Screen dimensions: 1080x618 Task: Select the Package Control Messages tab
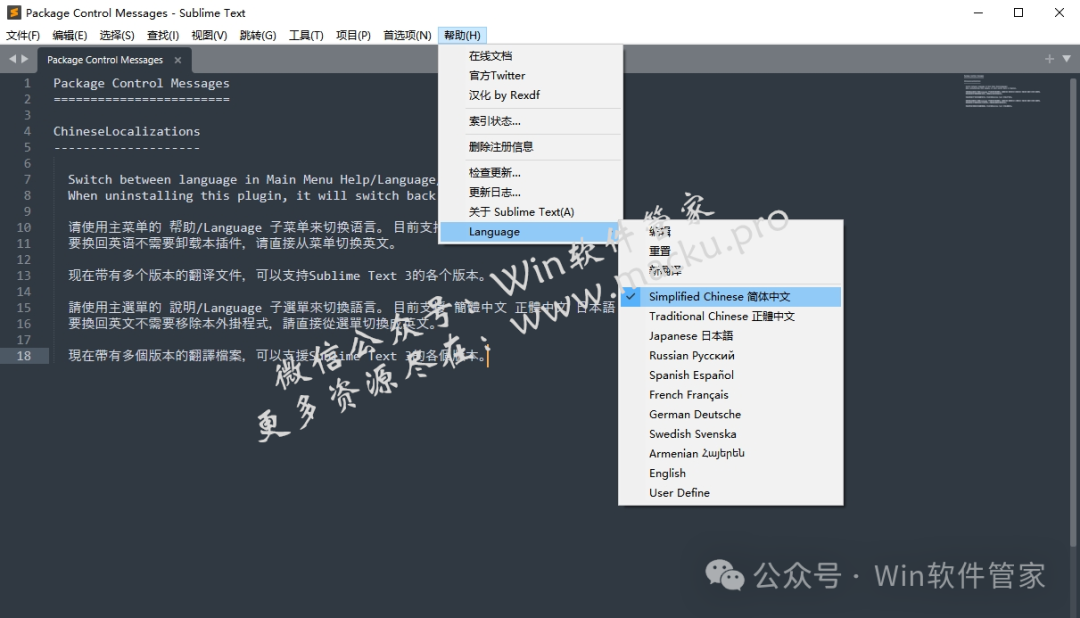[x=105, y=60]
